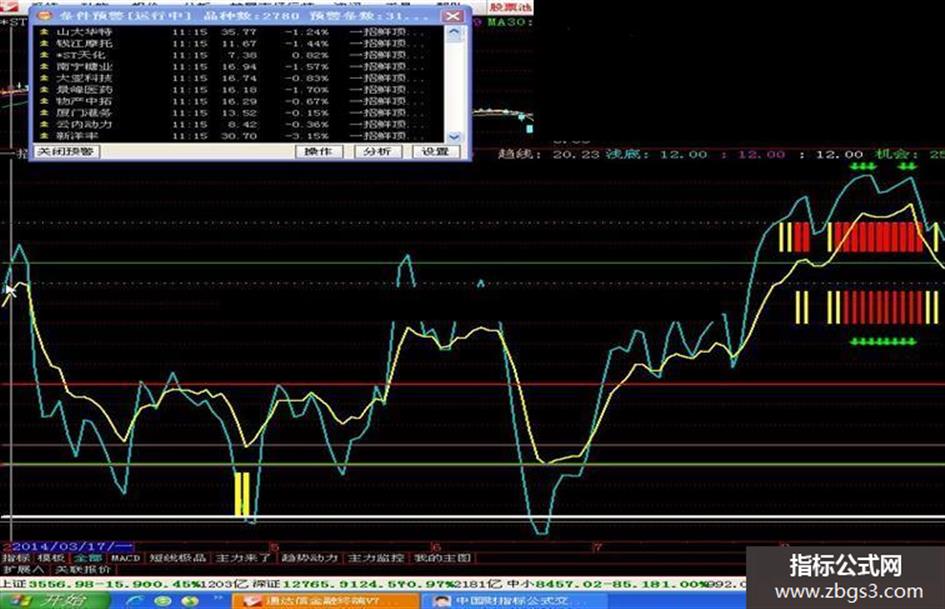Select the 钱江摩托 stock name
Screen dimensions: 945x609
tap(84, 43)
